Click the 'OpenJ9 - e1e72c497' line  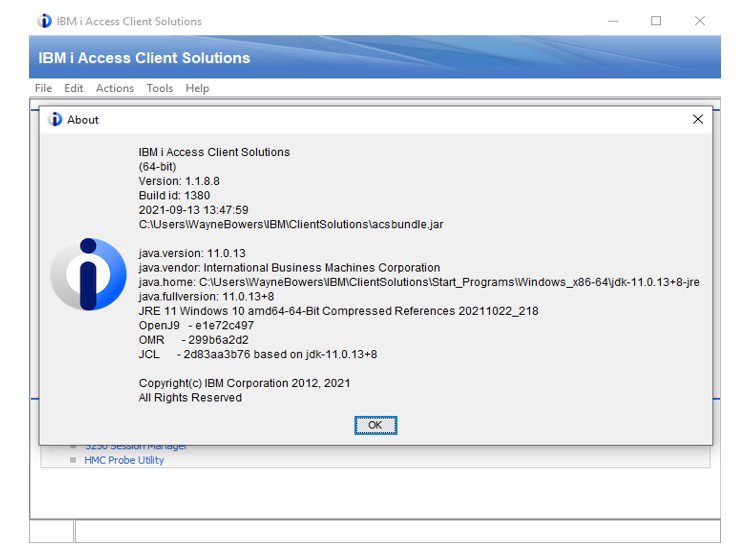pyautogui.click(x=196, y=325)
